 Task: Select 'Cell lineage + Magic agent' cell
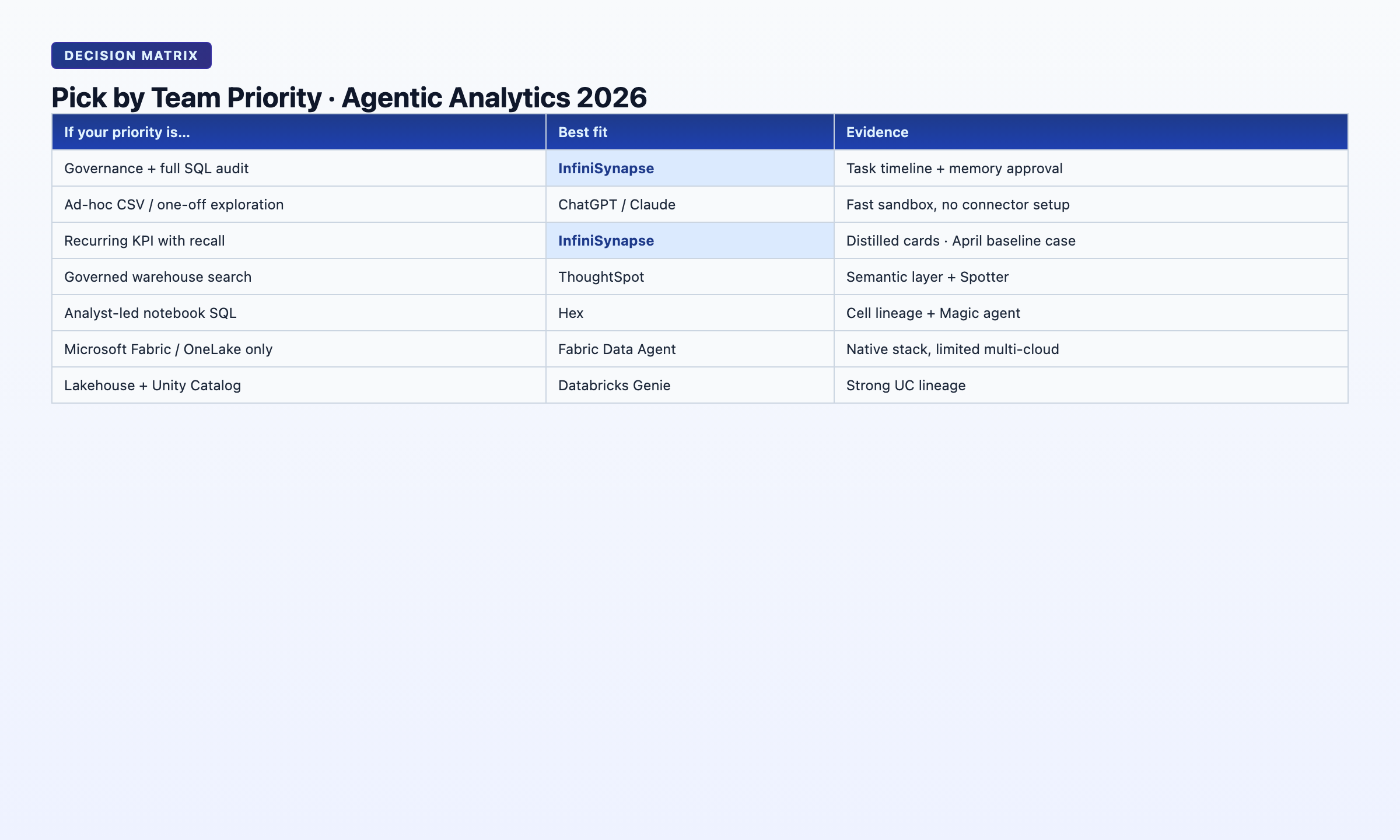pyautogui.click(x=1091, y=313)
